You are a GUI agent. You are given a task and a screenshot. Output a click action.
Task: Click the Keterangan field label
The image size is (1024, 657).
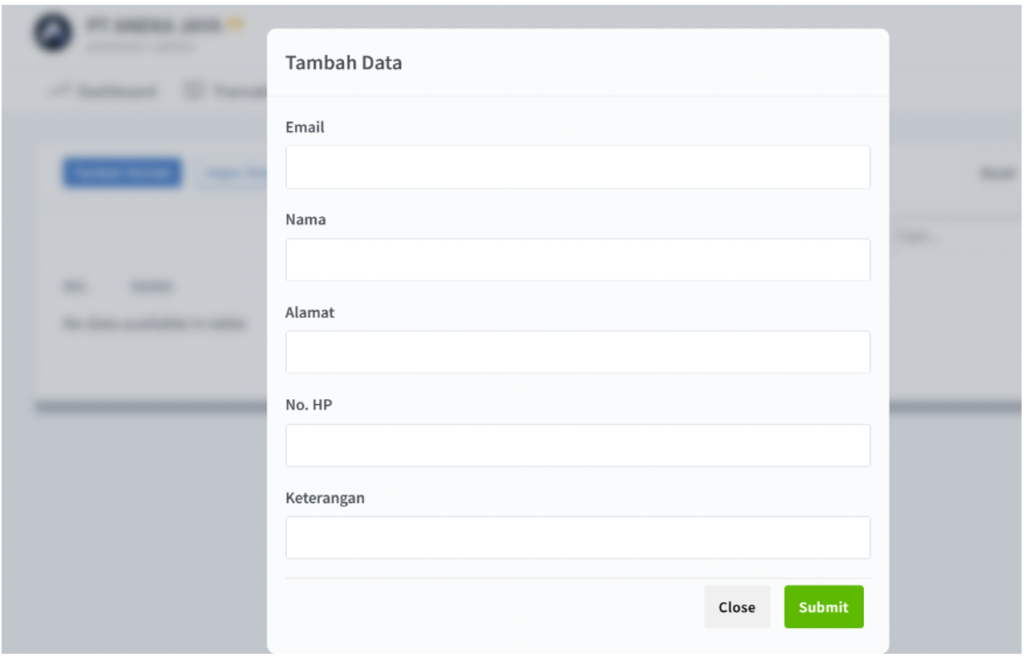325,497
